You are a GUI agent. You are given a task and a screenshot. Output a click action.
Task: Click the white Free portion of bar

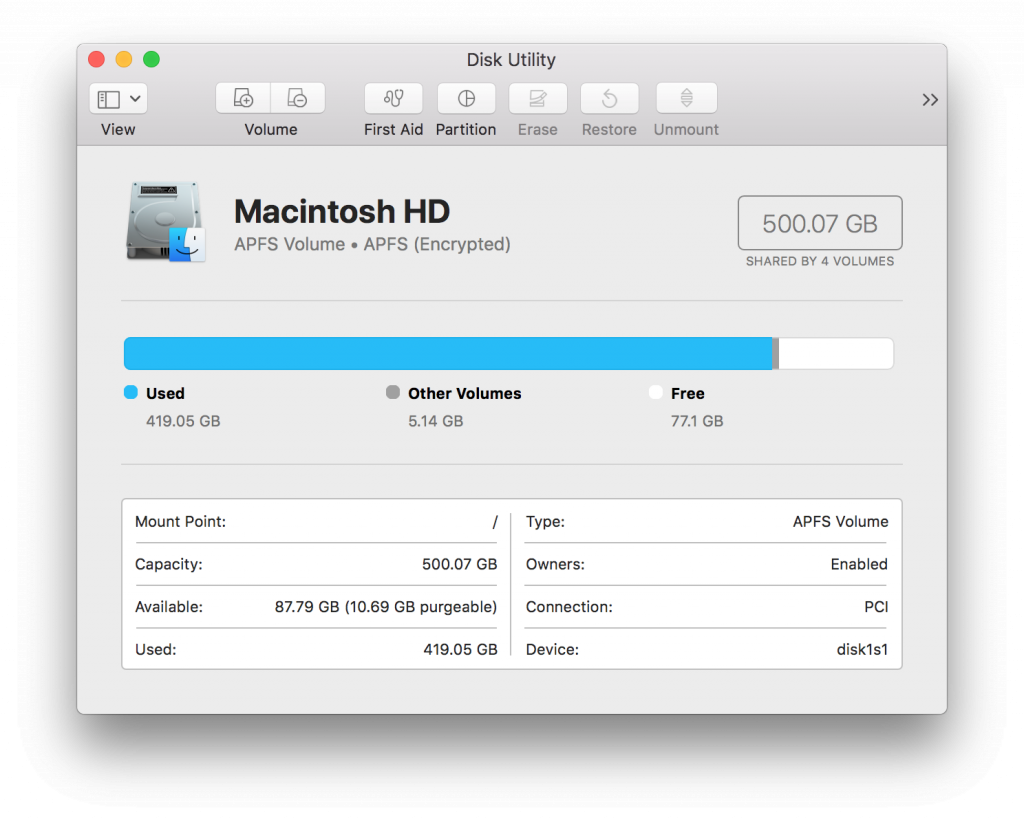pyautogui.click(x=836, y=353)
